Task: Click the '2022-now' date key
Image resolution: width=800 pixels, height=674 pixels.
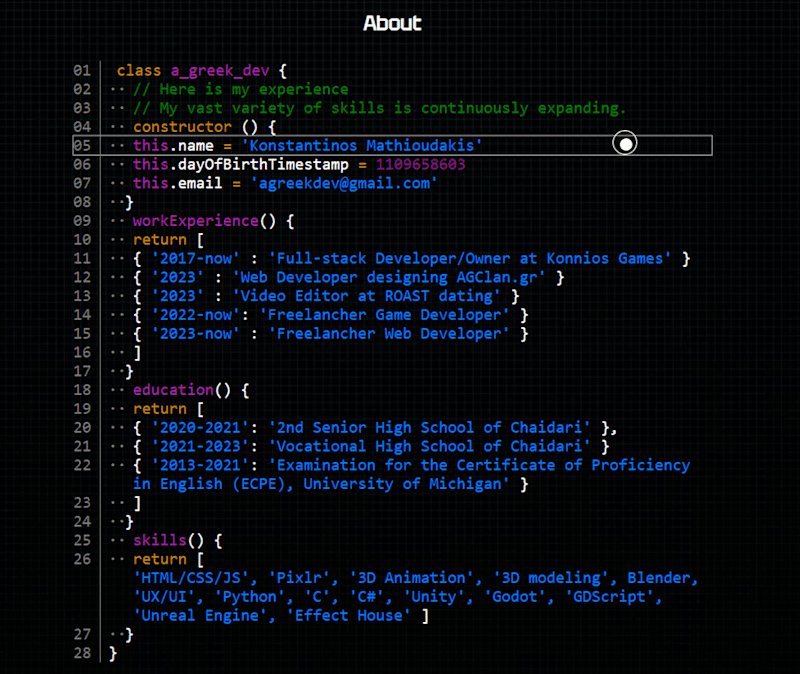Action: 196,315
